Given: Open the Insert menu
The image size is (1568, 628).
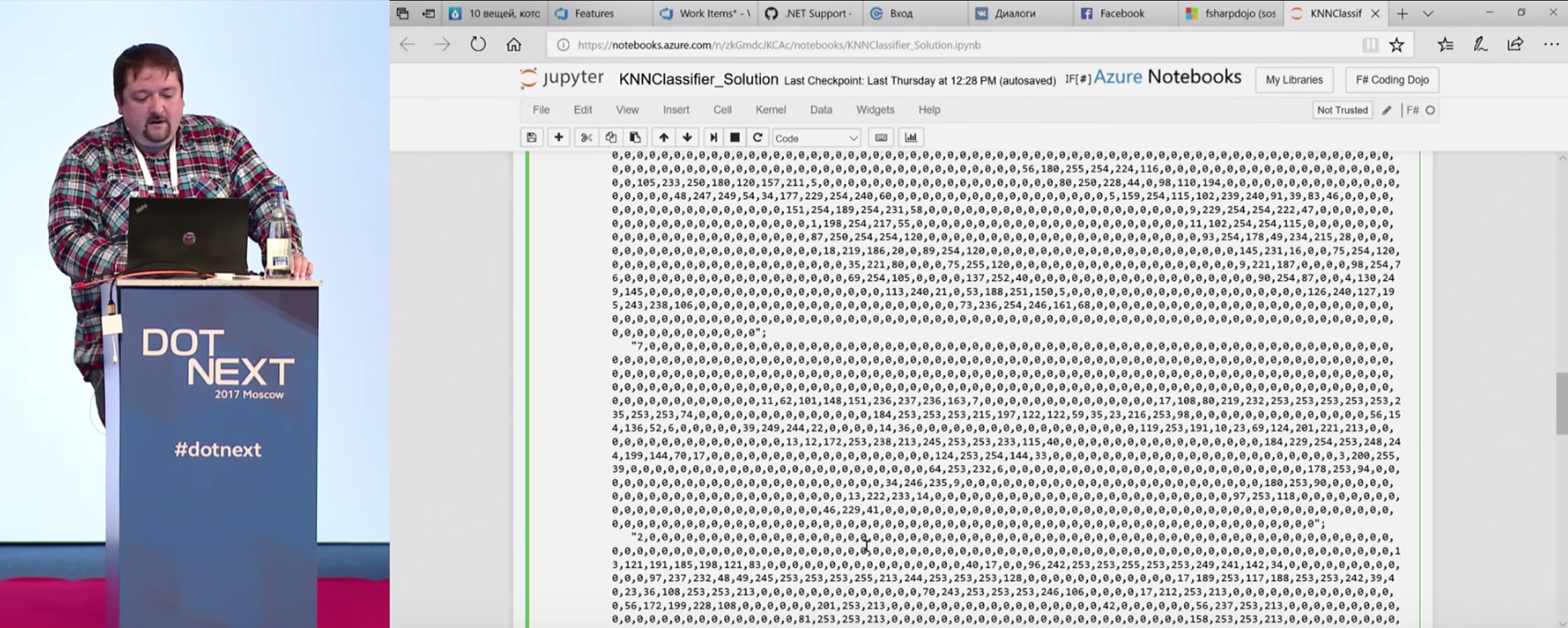Looking at the screenshot, I should 676,110.
